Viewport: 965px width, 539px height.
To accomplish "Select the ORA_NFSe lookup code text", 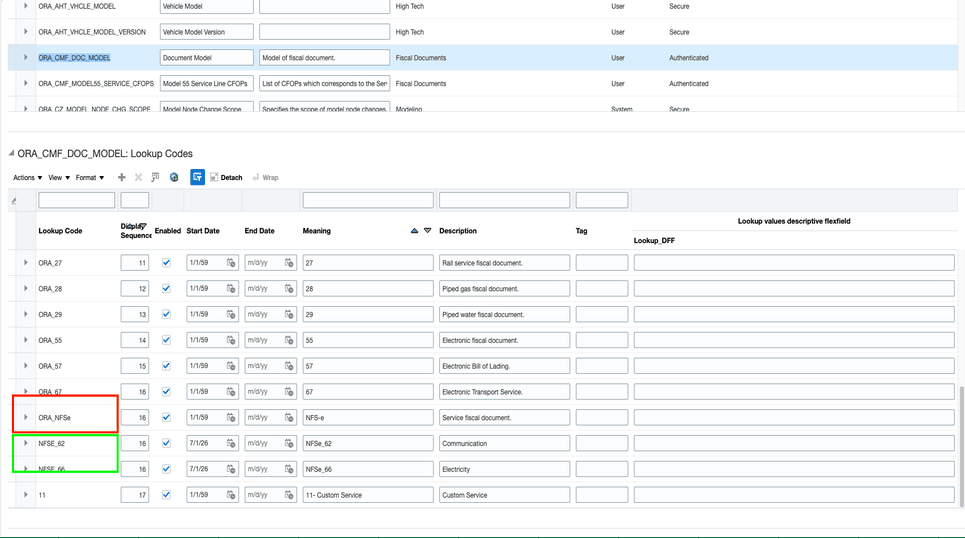I will click(x=54, y=418).
